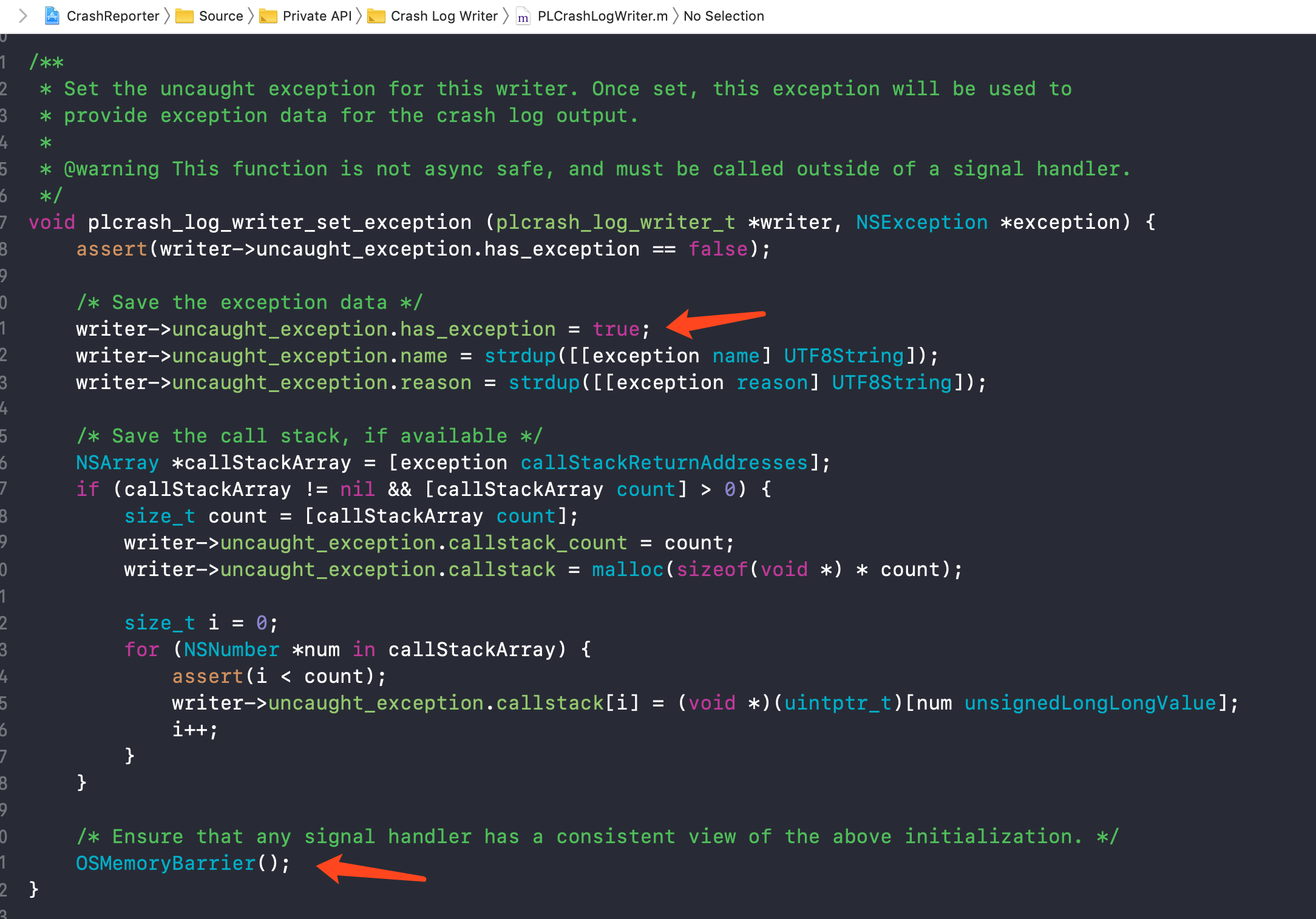The height and width of the screenshot is (919, 1316).
Task: Click the i++ statement
Action: (195, 730)
